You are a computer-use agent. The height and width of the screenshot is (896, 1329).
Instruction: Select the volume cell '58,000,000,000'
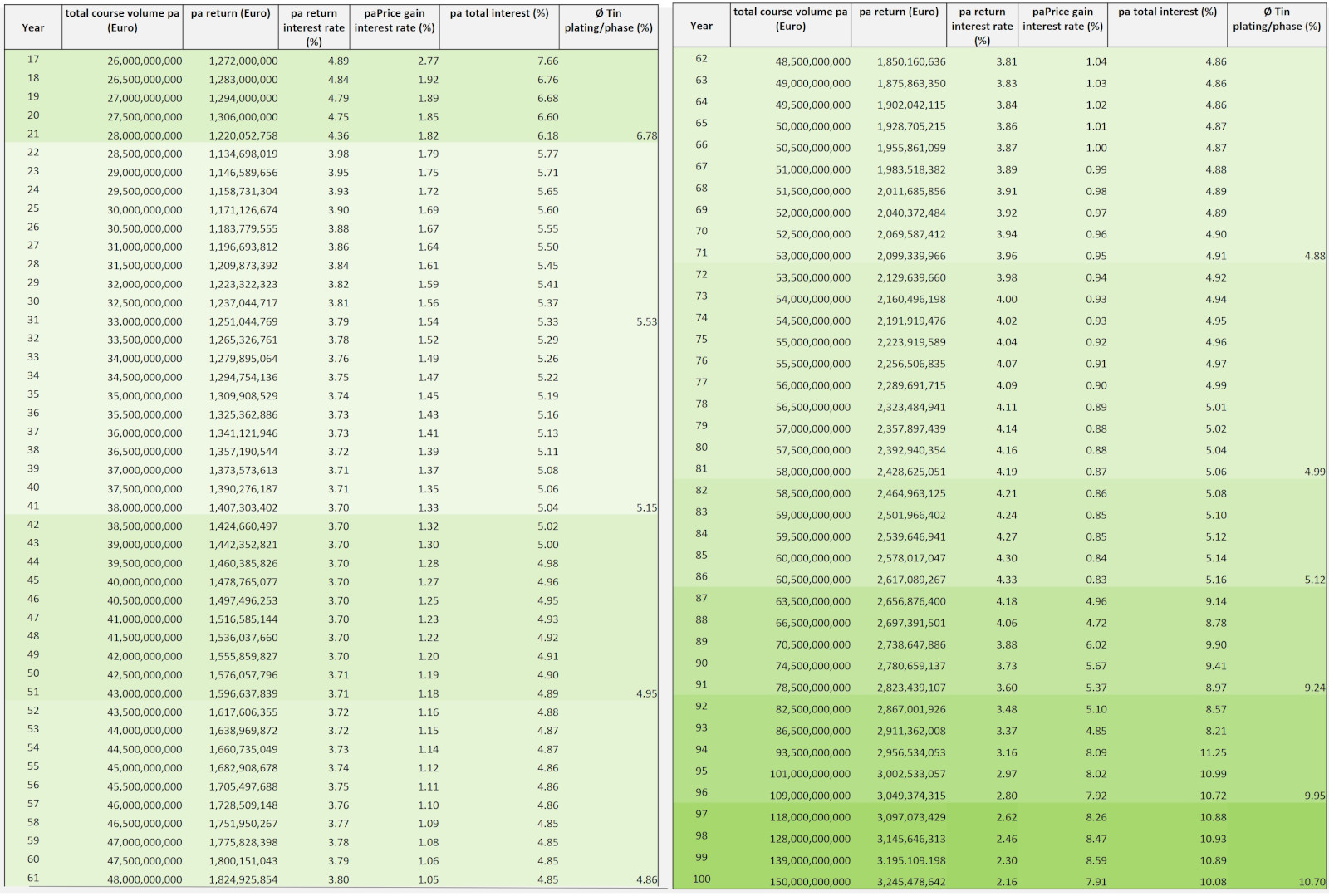point(813,472)
